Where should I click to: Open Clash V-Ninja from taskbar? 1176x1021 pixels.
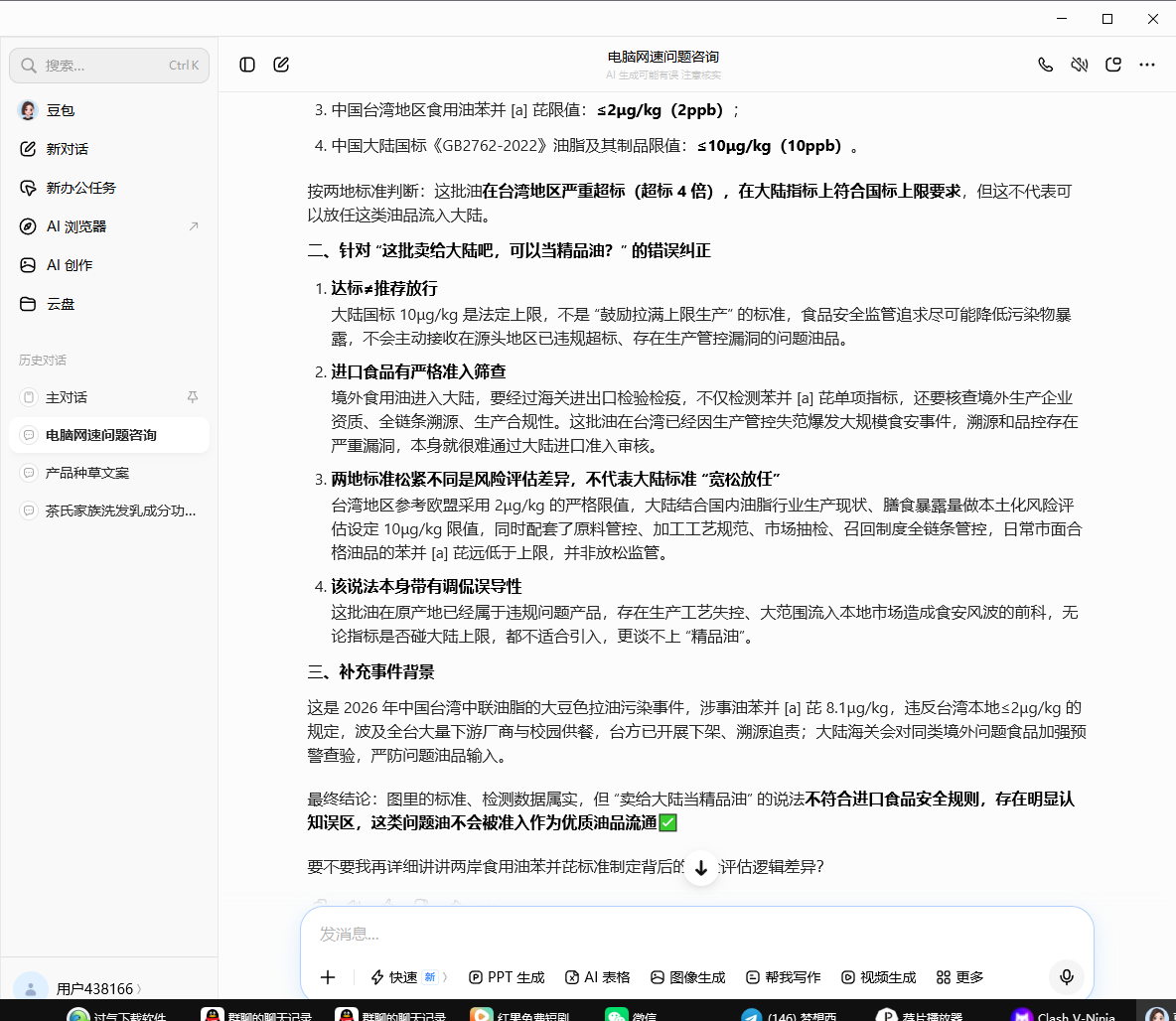pyautogui.click(x=1064, y=1016)
